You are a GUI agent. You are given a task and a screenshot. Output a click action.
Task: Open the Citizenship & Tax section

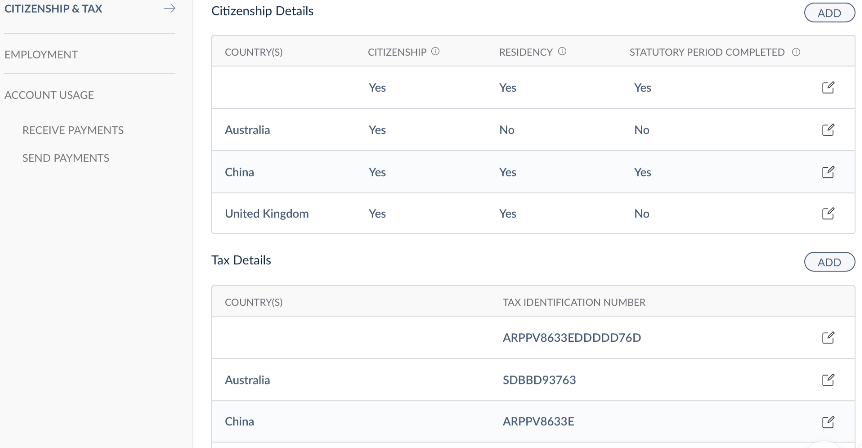pyautogui.click(x=53, y=9)
